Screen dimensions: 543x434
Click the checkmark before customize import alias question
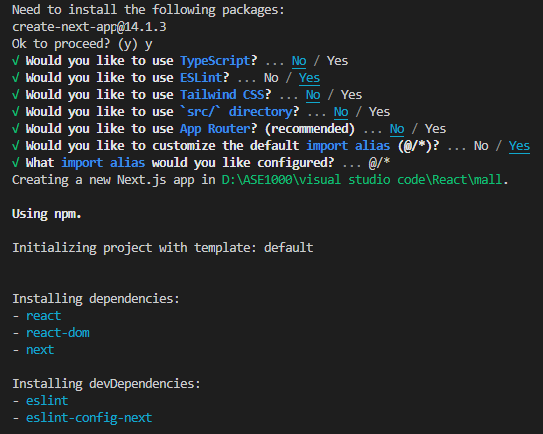(x=16, y=146)
